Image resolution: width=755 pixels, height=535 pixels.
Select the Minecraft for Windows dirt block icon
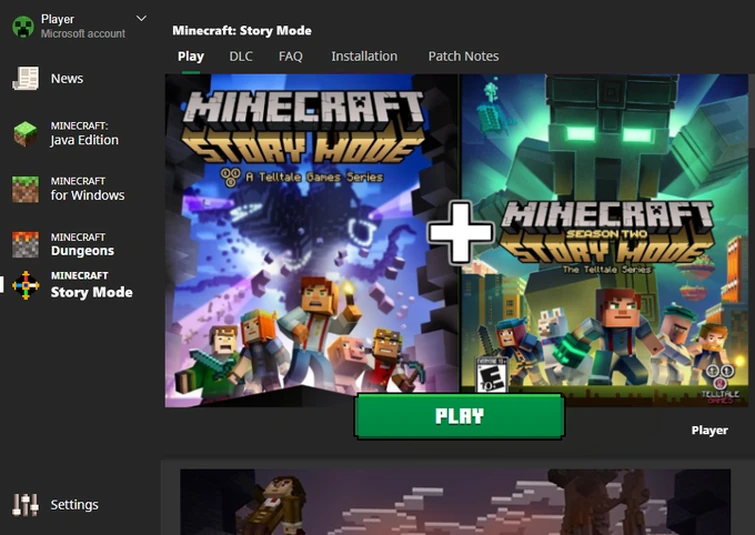[26, 189]
